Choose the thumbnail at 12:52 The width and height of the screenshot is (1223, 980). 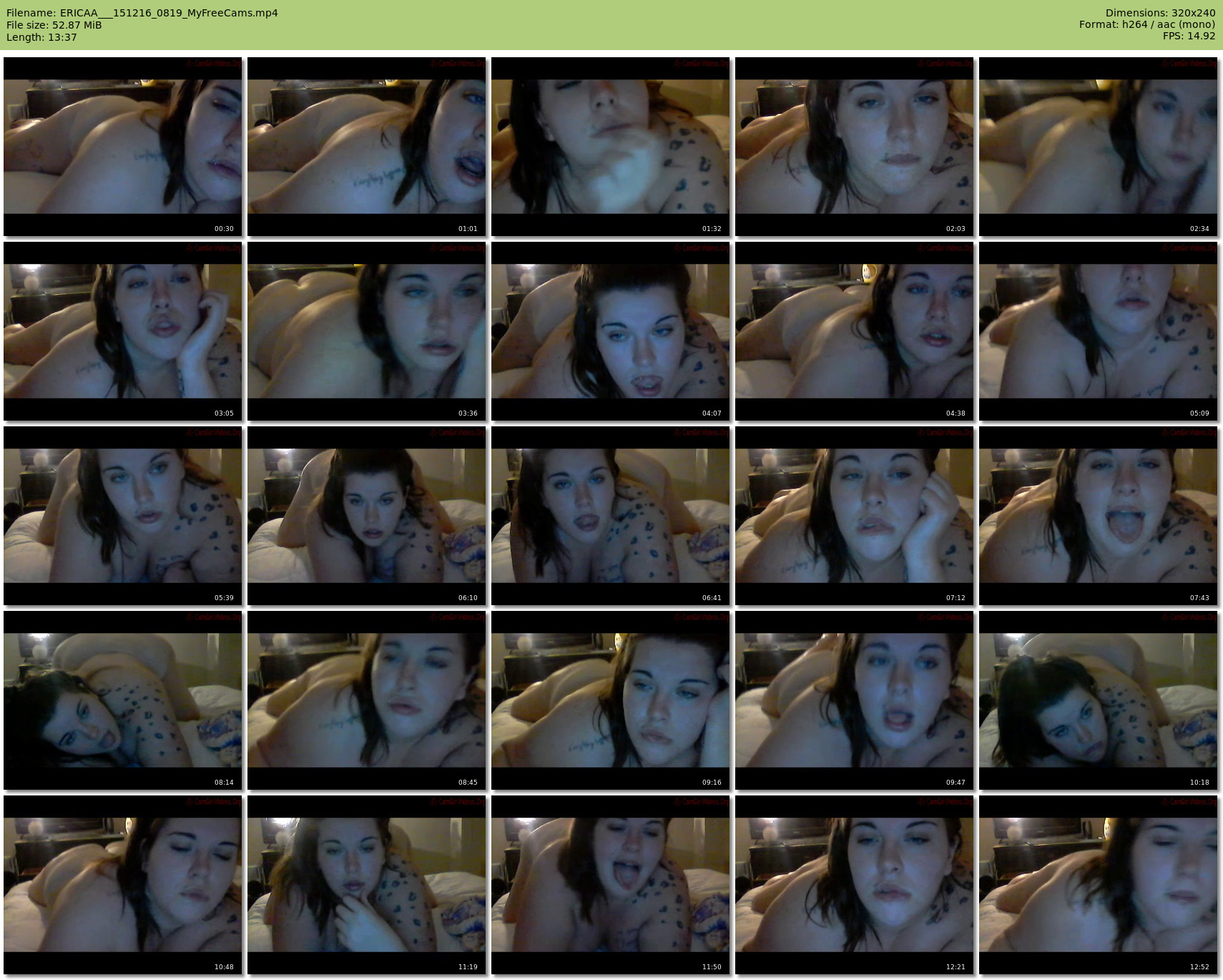pyautogui.click(x=1099, y=885)
